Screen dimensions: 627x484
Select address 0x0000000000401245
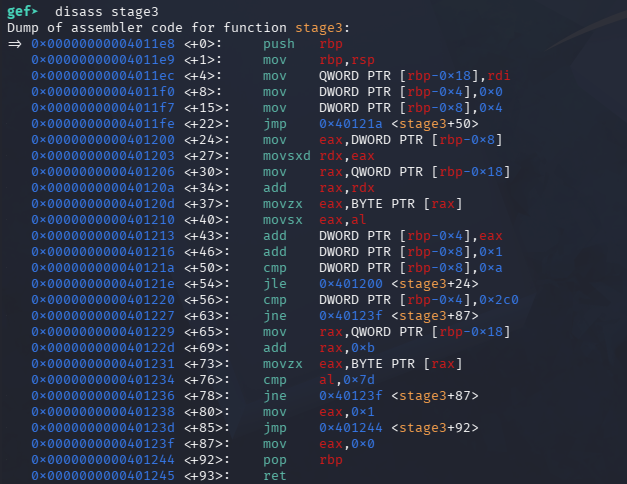[x=103, y=476]
